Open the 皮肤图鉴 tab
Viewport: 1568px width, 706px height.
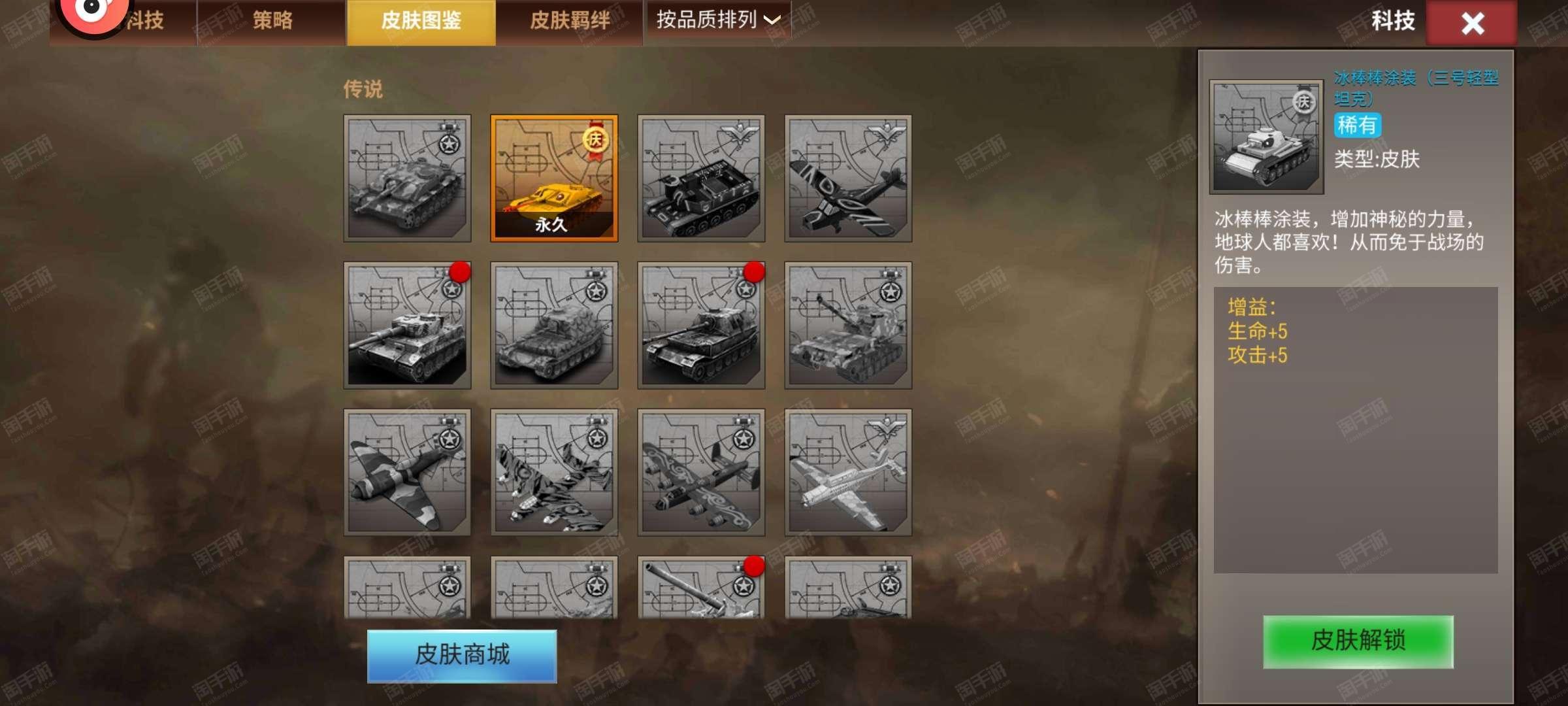pos(421,21)
